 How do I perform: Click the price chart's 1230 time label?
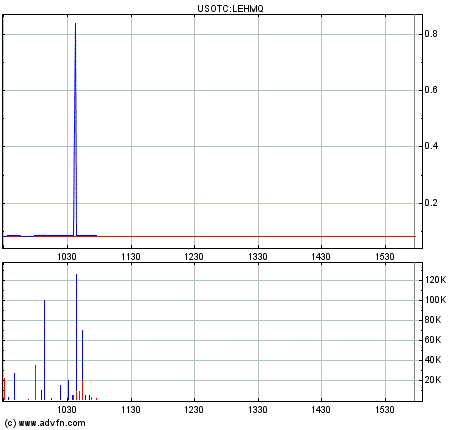click(194, 257)
